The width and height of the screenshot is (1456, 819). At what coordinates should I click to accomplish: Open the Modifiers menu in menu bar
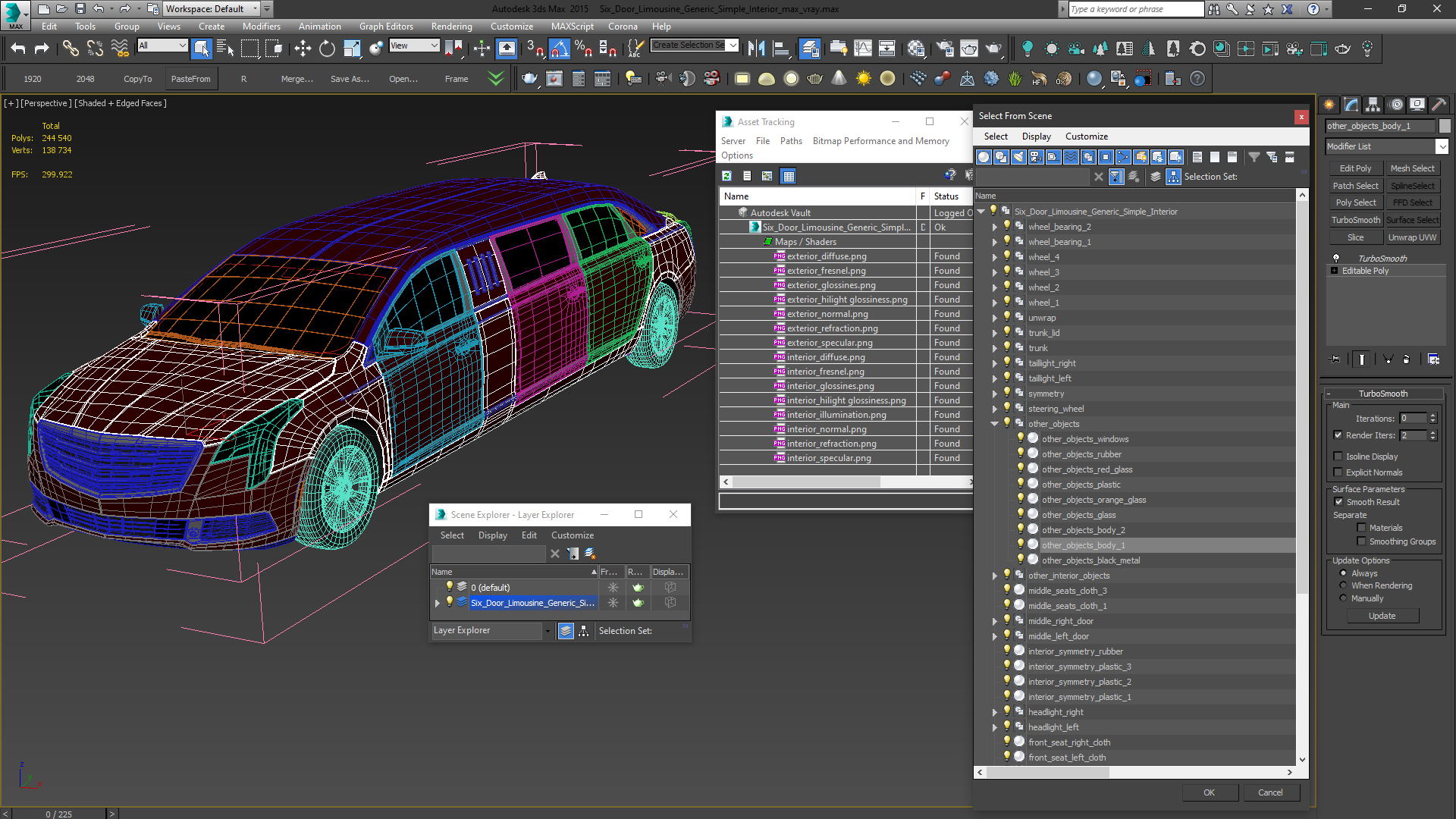pos(263,26)
